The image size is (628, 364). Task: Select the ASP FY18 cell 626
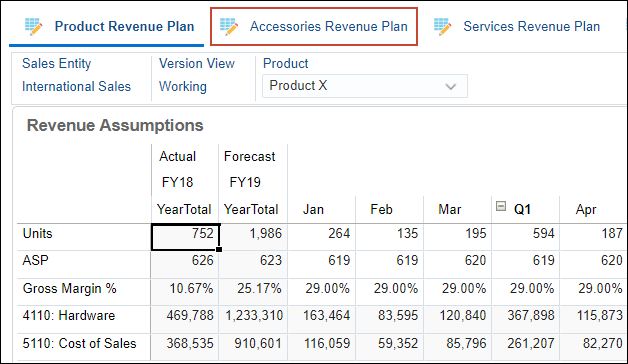[x=185, y=264]
